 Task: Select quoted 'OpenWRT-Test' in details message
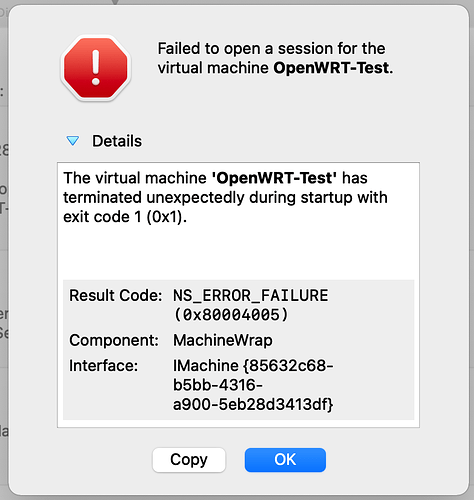tap(274, 178)
